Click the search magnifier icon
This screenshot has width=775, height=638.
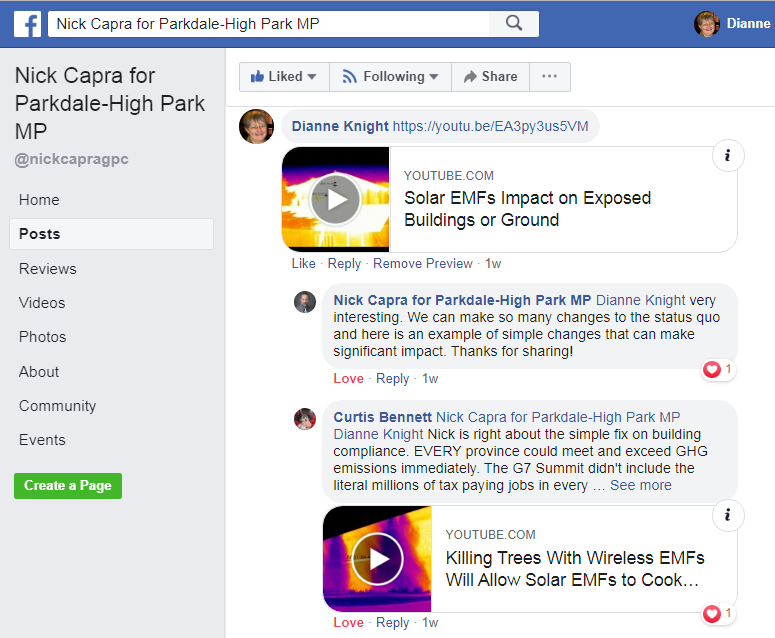pyautogui.click(x=514, y=23)
